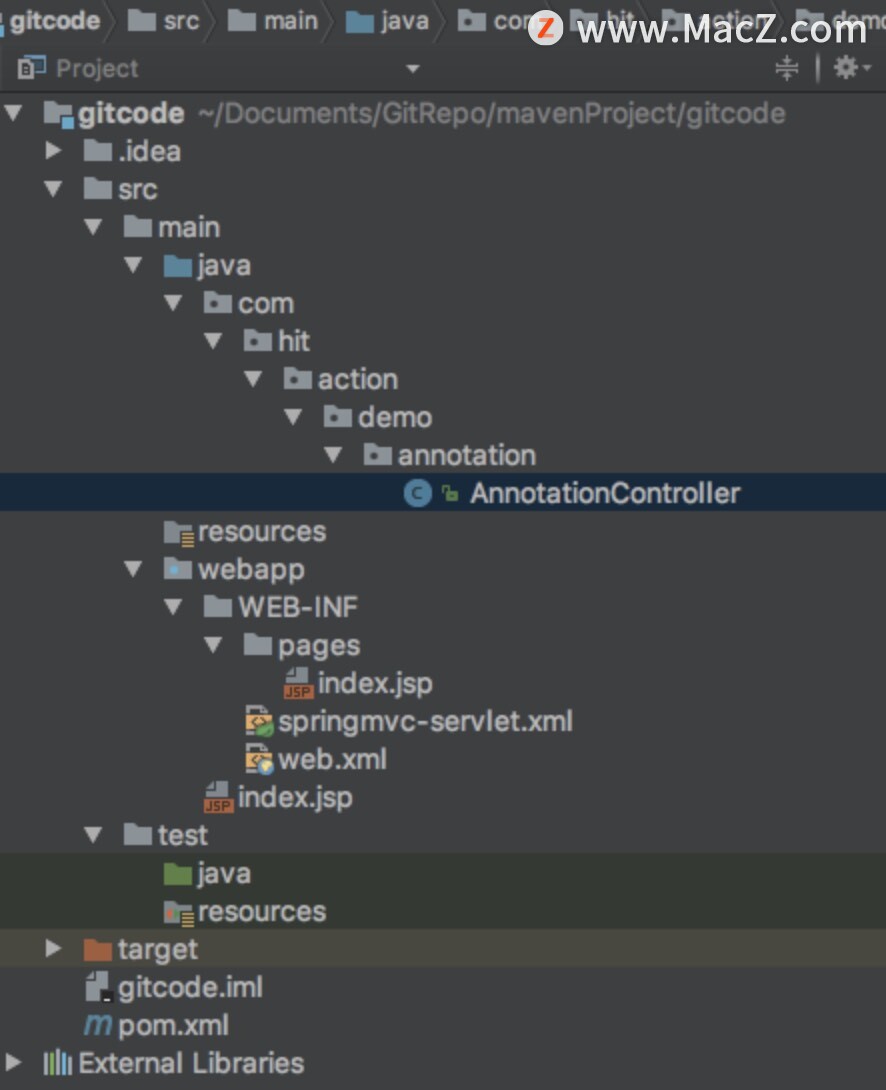Viewport: 886px width, 1090px height.
Task: Select resources row under the test folder
Action: point(443,911)
